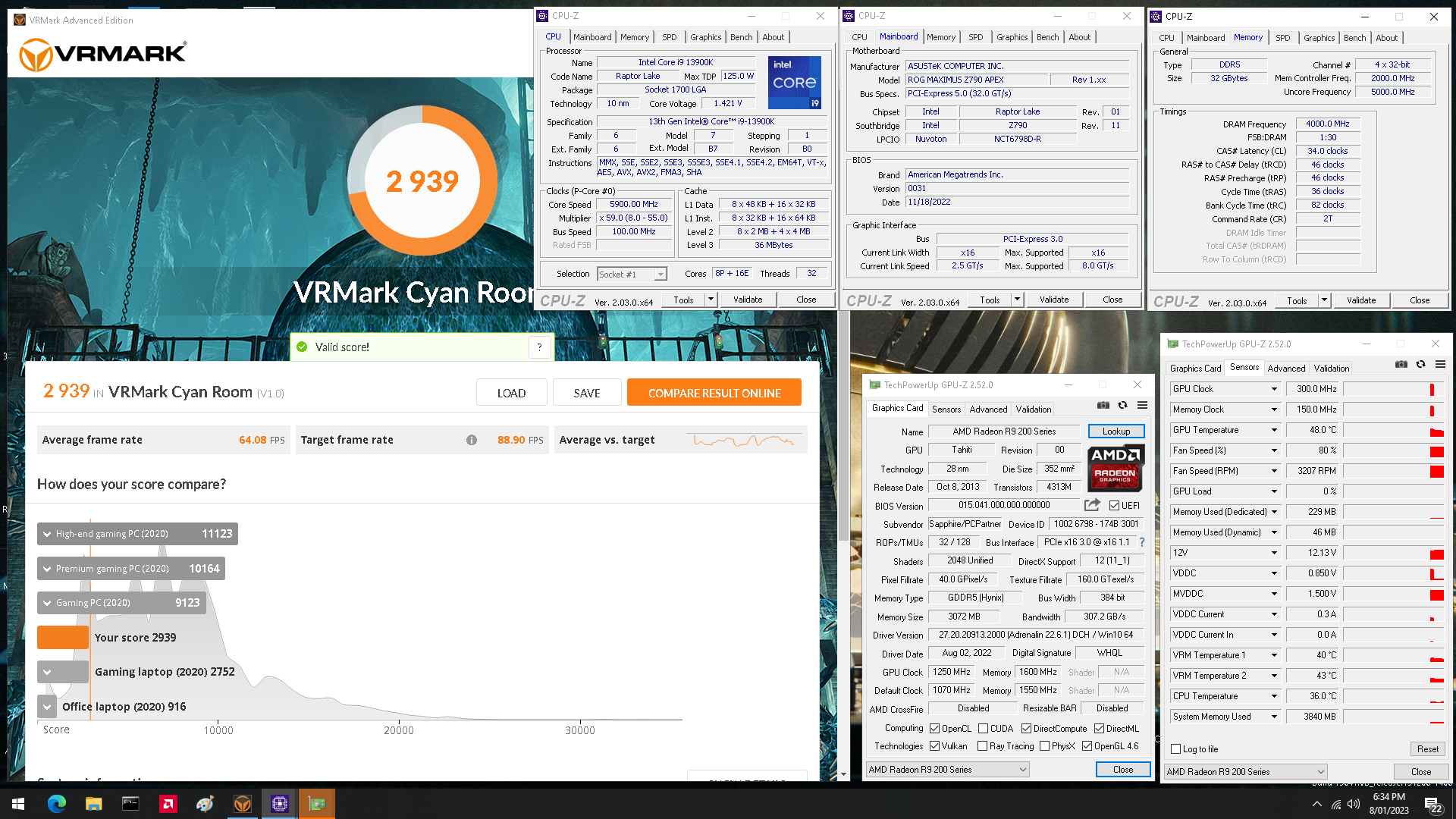Open the SPD tab in second CPU-Z window
1456x819 pixels.
click(975, 36)
